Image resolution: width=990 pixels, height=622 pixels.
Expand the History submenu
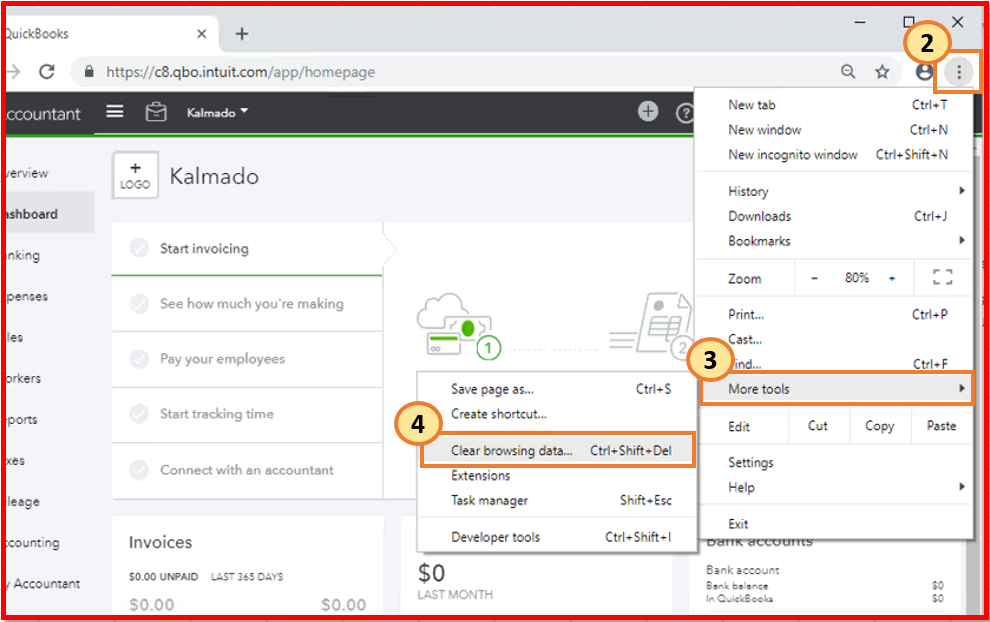[835, 191]
